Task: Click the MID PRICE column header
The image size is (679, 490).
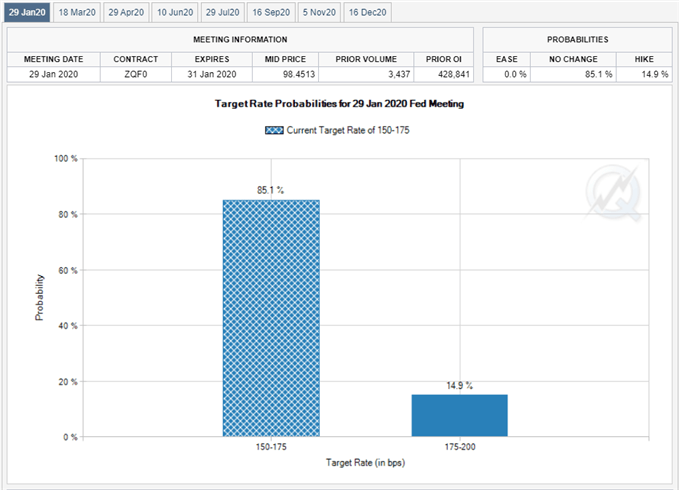Action: click(285, 59)
